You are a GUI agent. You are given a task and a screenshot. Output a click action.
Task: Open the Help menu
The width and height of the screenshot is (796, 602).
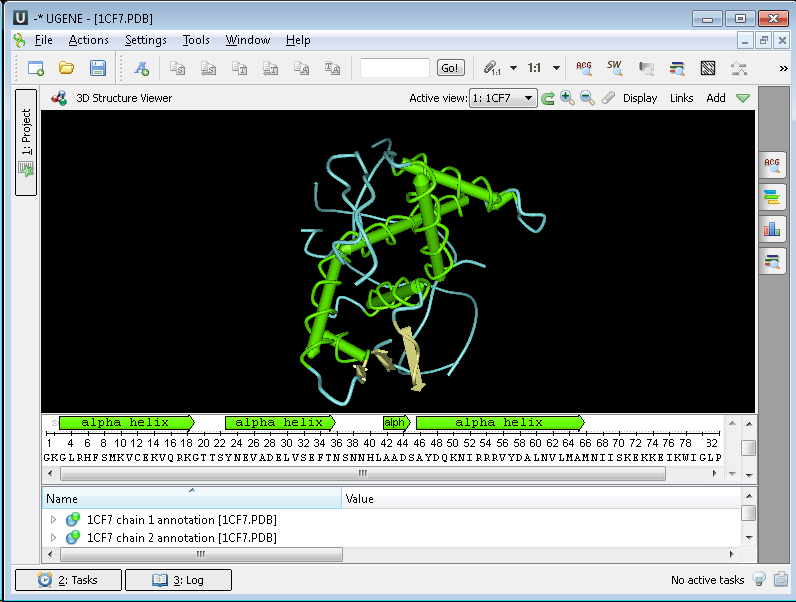tap(298, 40)
